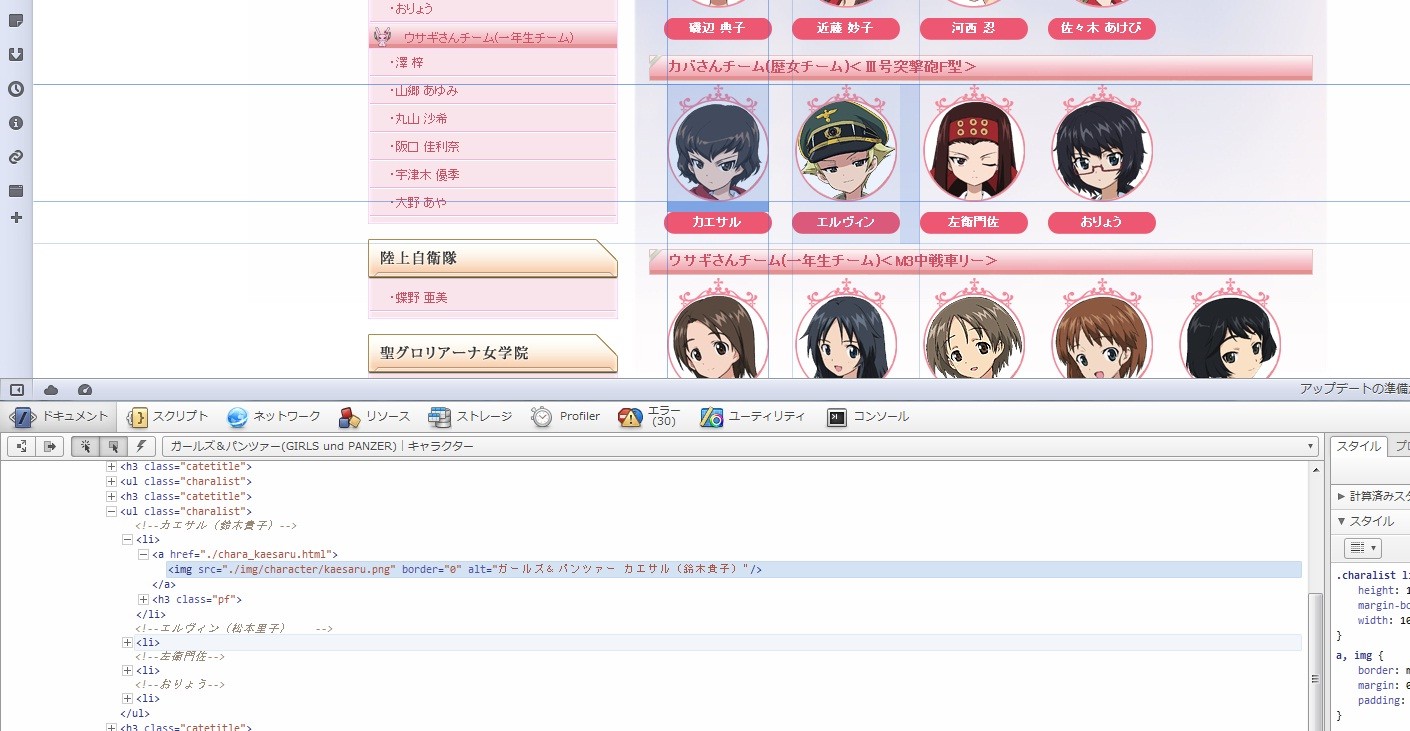Click the expand DOM tree toolbar icon
The height and width of the screenshot is (731, 1410).
pos(21,446)
